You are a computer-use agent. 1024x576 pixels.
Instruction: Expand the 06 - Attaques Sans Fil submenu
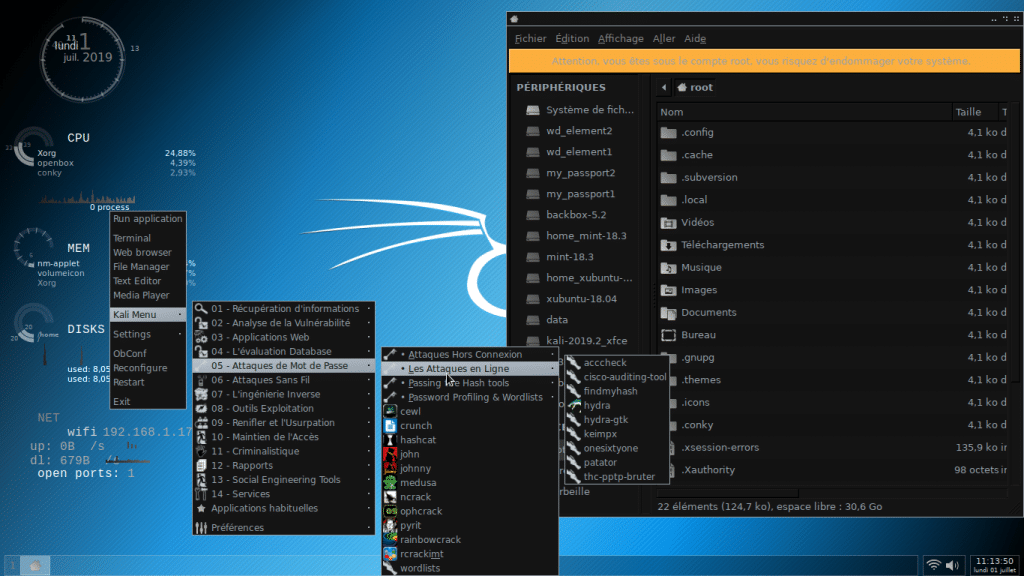[x=260, y=380]
